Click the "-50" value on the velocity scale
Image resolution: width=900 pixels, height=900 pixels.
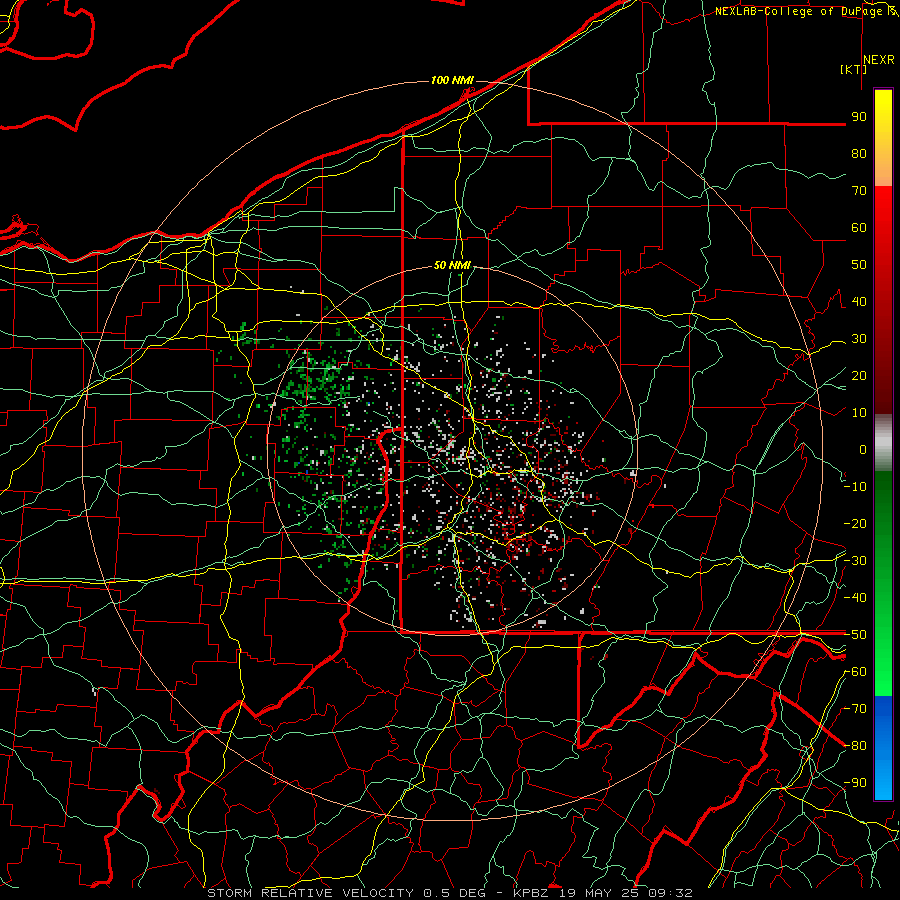pyautogui.click(x=855, y=635)
